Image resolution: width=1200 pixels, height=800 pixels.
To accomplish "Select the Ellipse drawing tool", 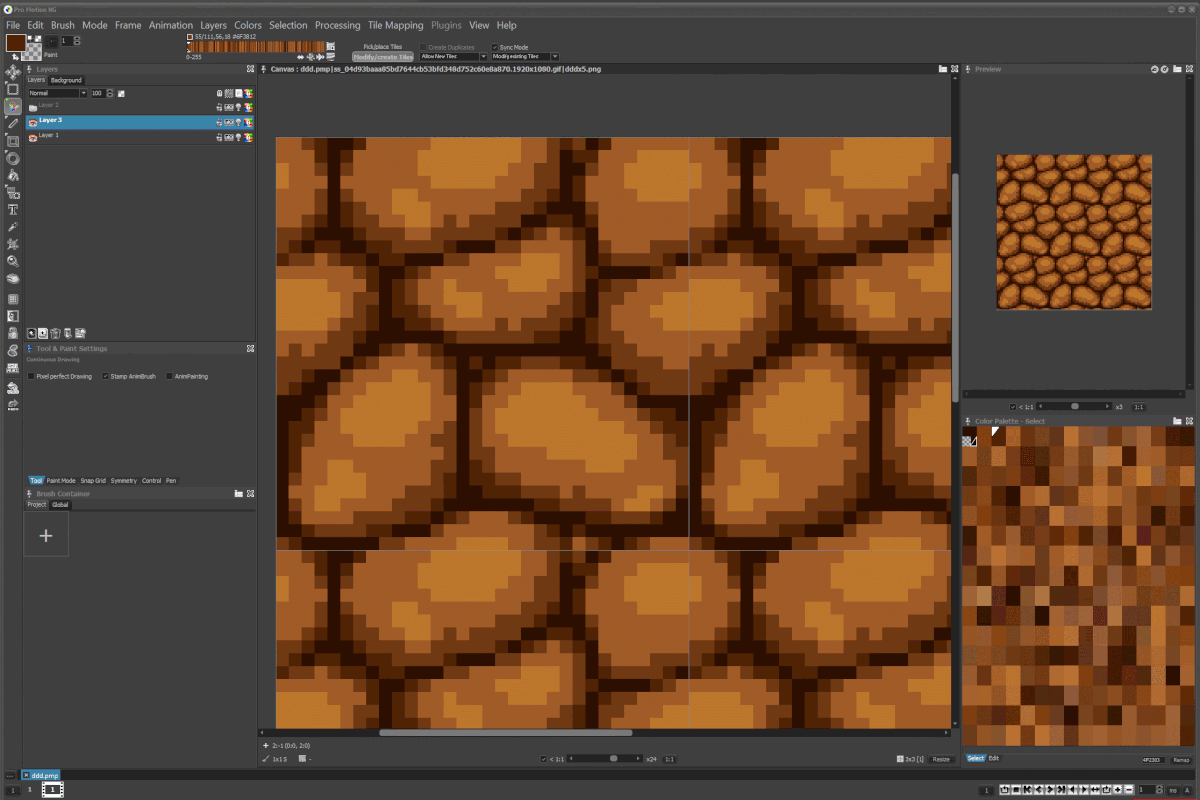I will 13,158.
